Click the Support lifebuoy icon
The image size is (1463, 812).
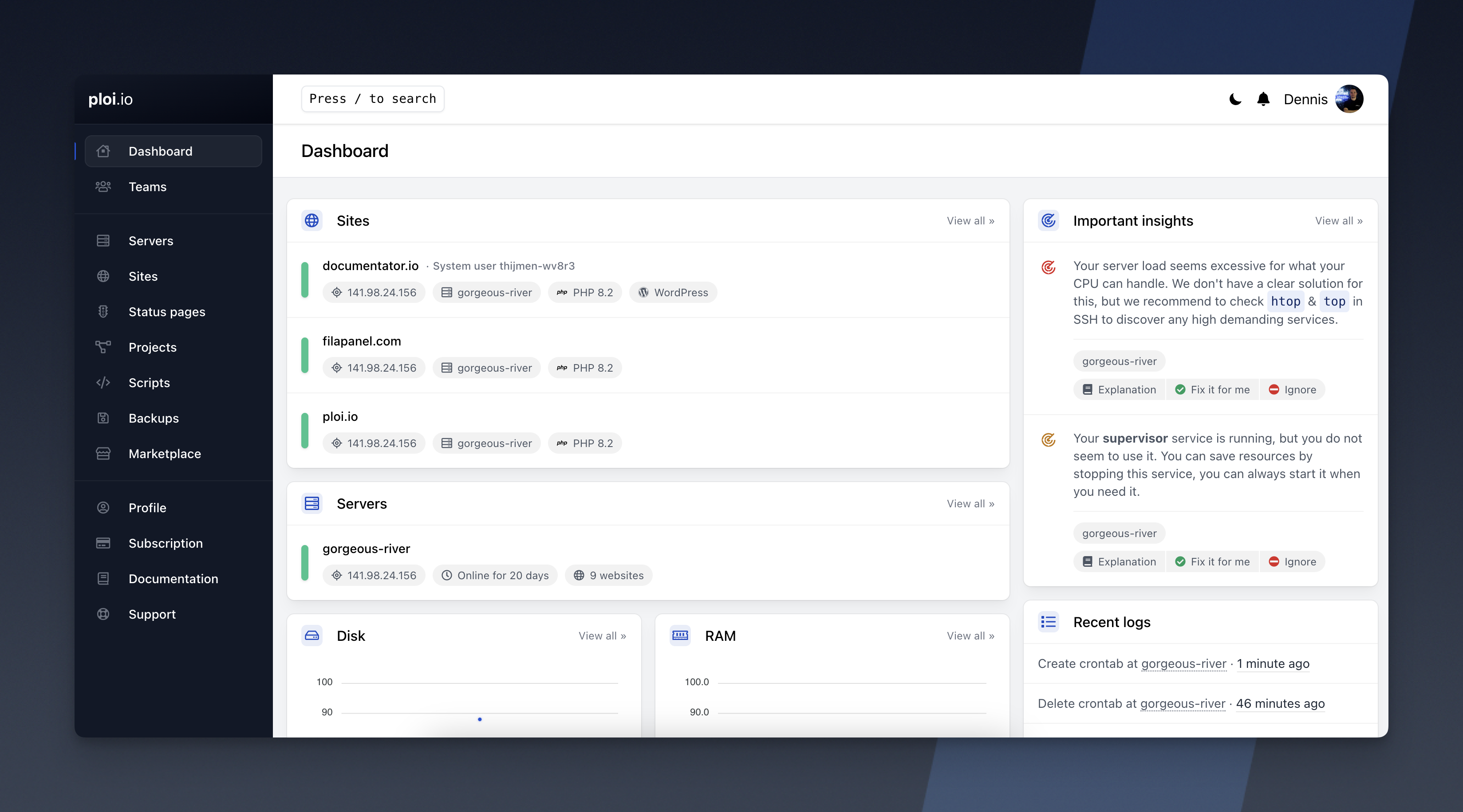103,614
